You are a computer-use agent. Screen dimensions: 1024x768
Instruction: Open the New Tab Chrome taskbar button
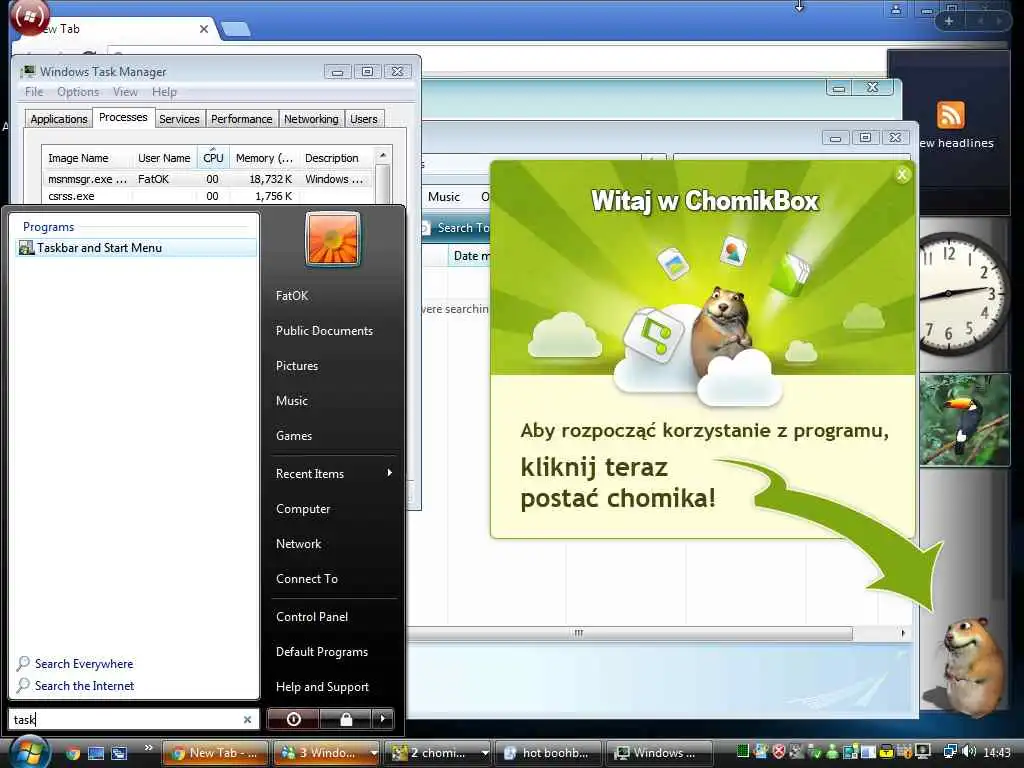[x=215, y=753]
